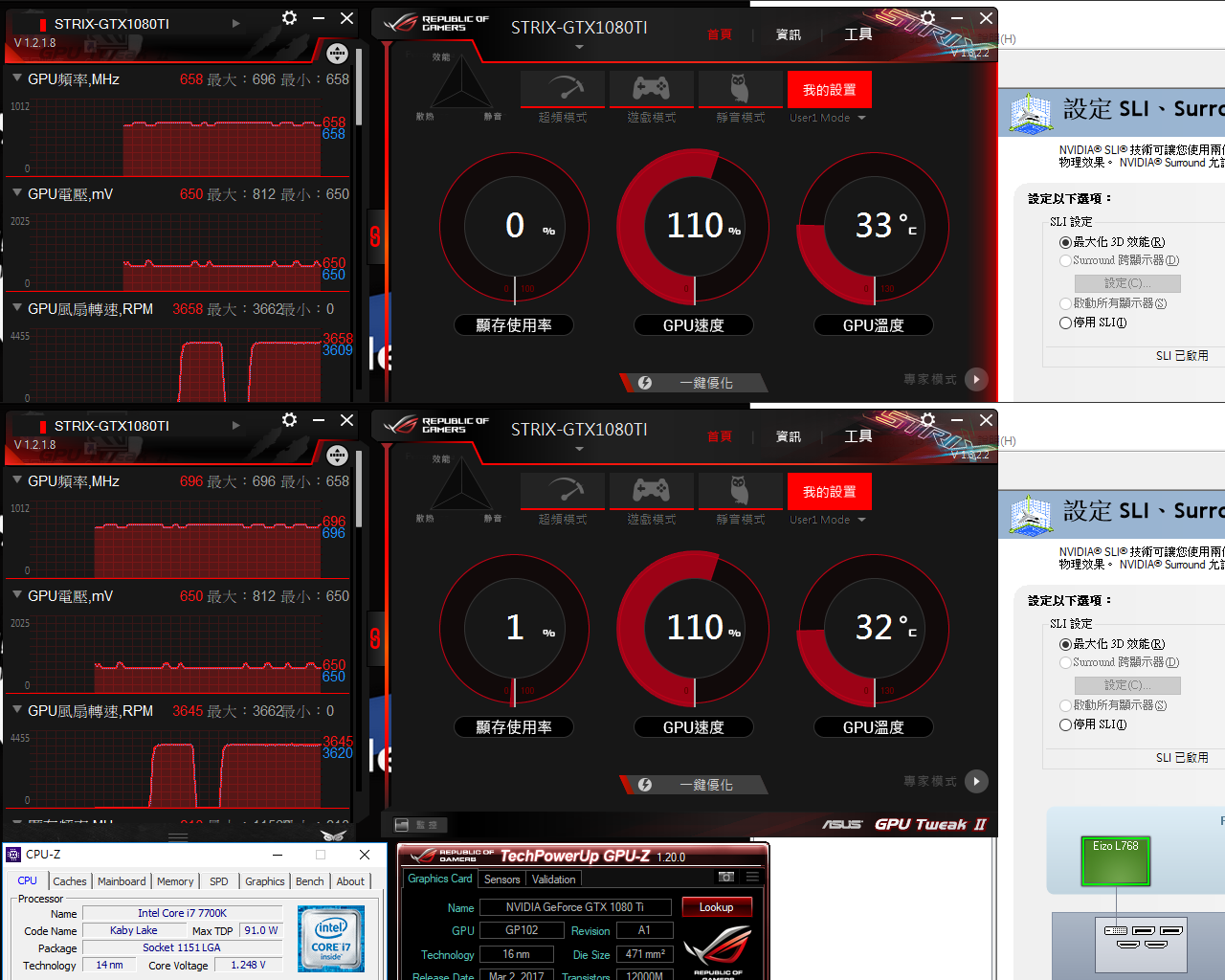1225x980 pixels.
Task: Open GPU Tweak settings gear in 32°C window
Action: [927, 419]
